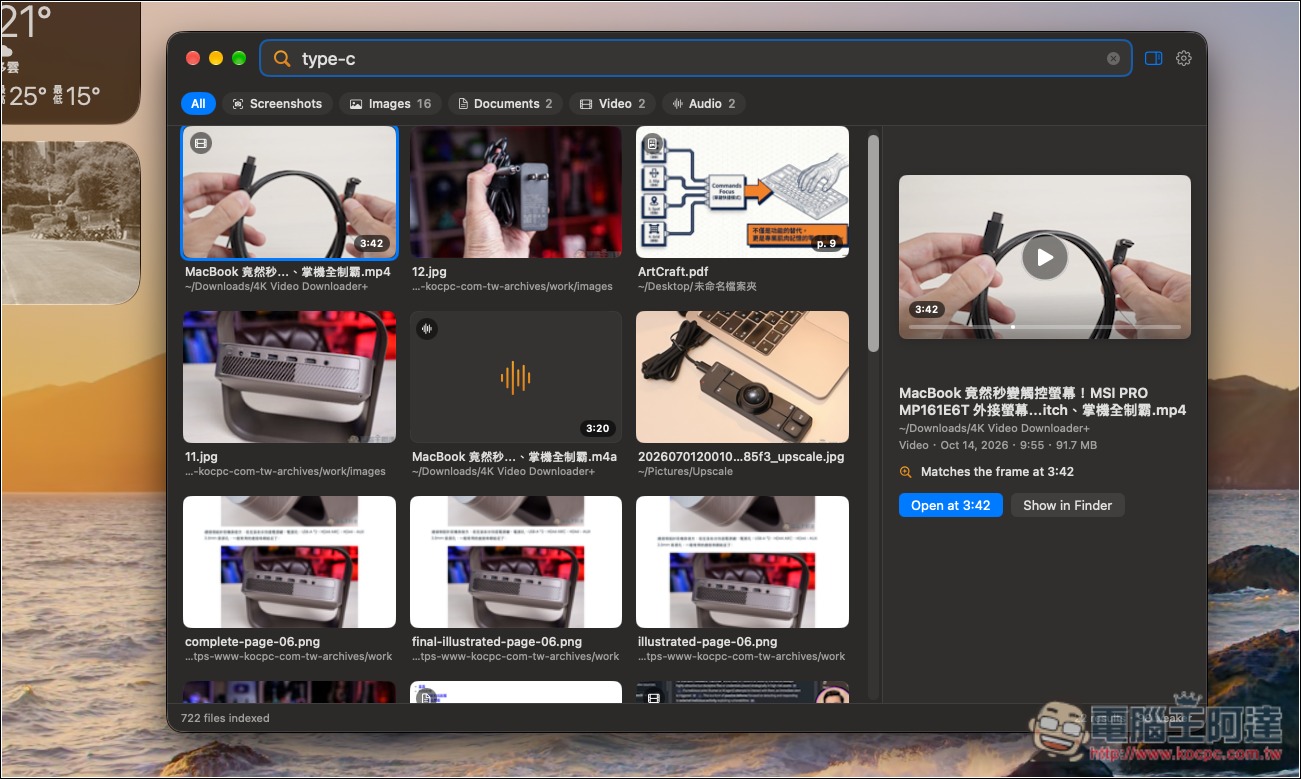The width and height of the screenshot is (1301, 779).
Task: Click the search magnifier icon
Action: pyautogui.click(x=282, y=59)
